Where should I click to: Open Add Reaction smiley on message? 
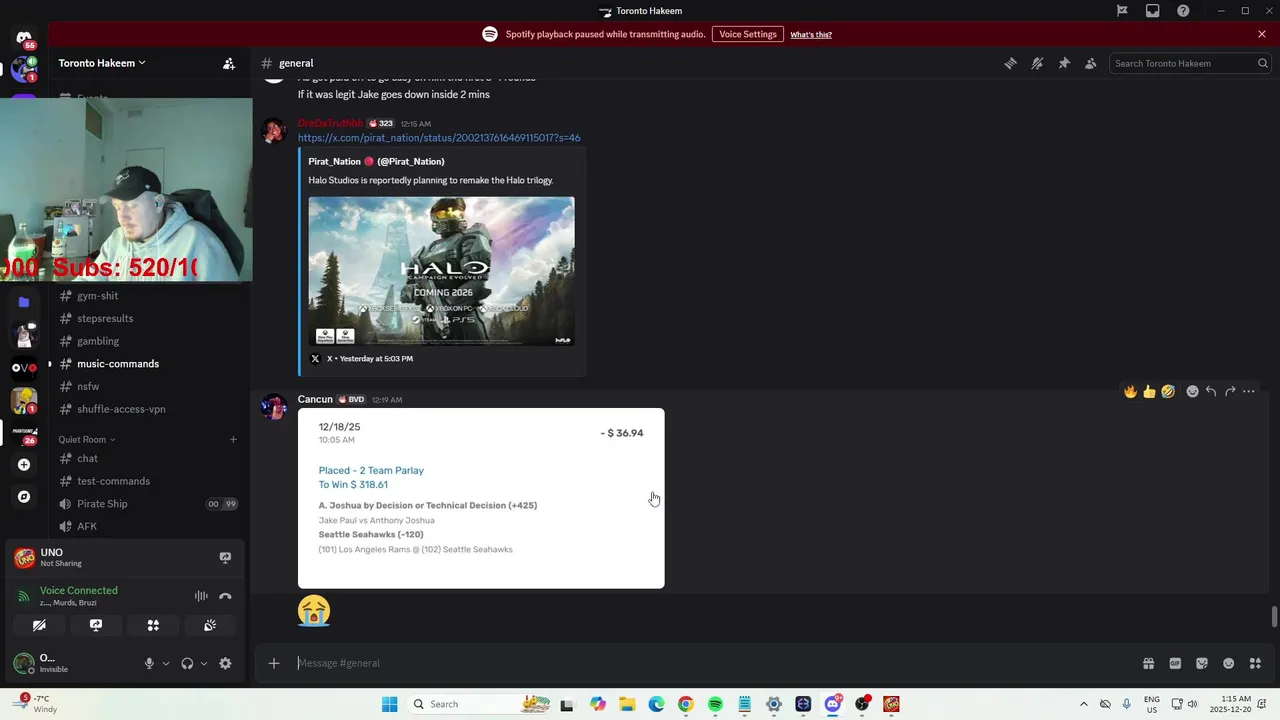pos(1192,391)
